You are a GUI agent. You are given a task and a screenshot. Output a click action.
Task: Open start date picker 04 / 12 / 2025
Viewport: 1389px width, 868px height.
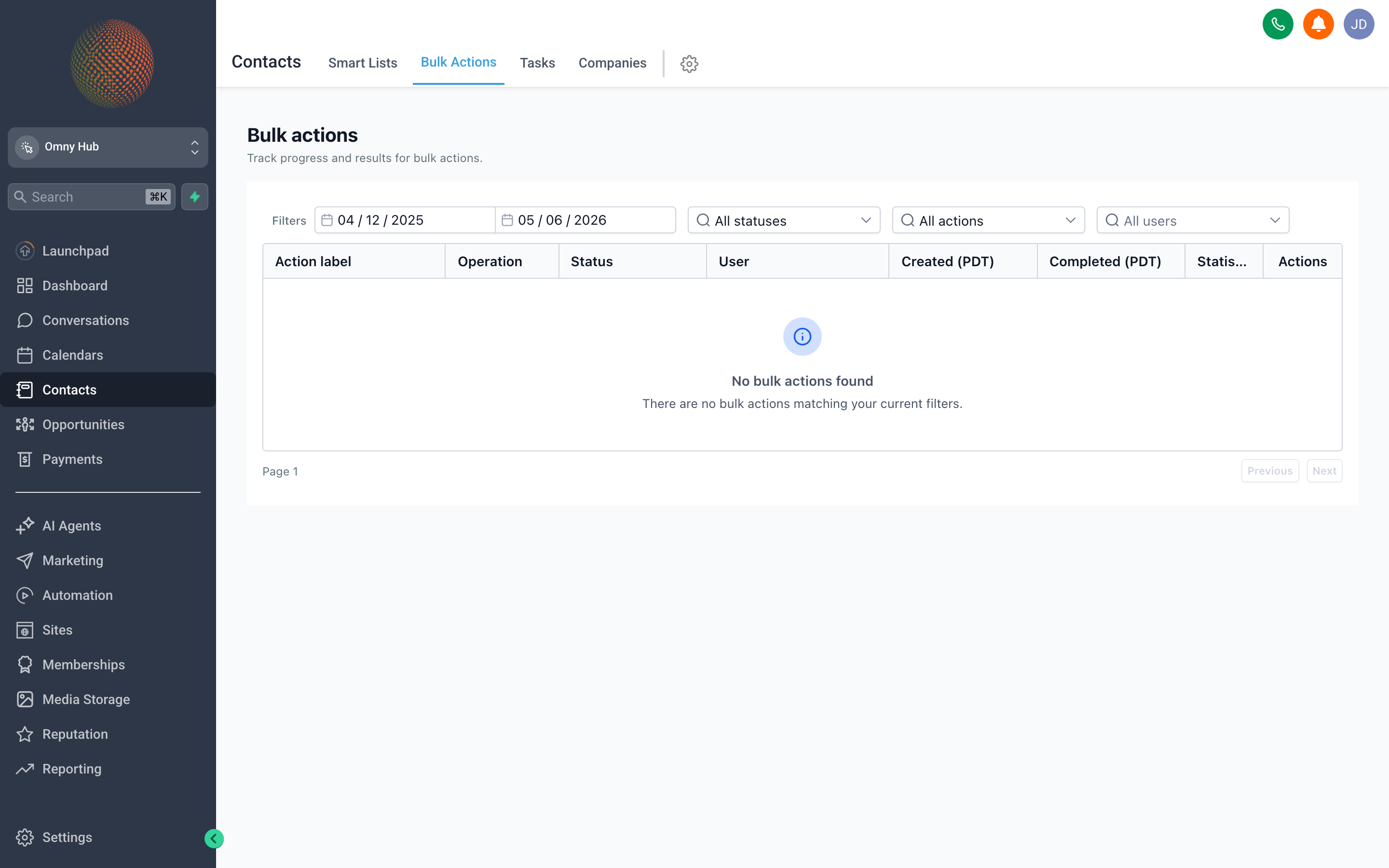[405, 220]
